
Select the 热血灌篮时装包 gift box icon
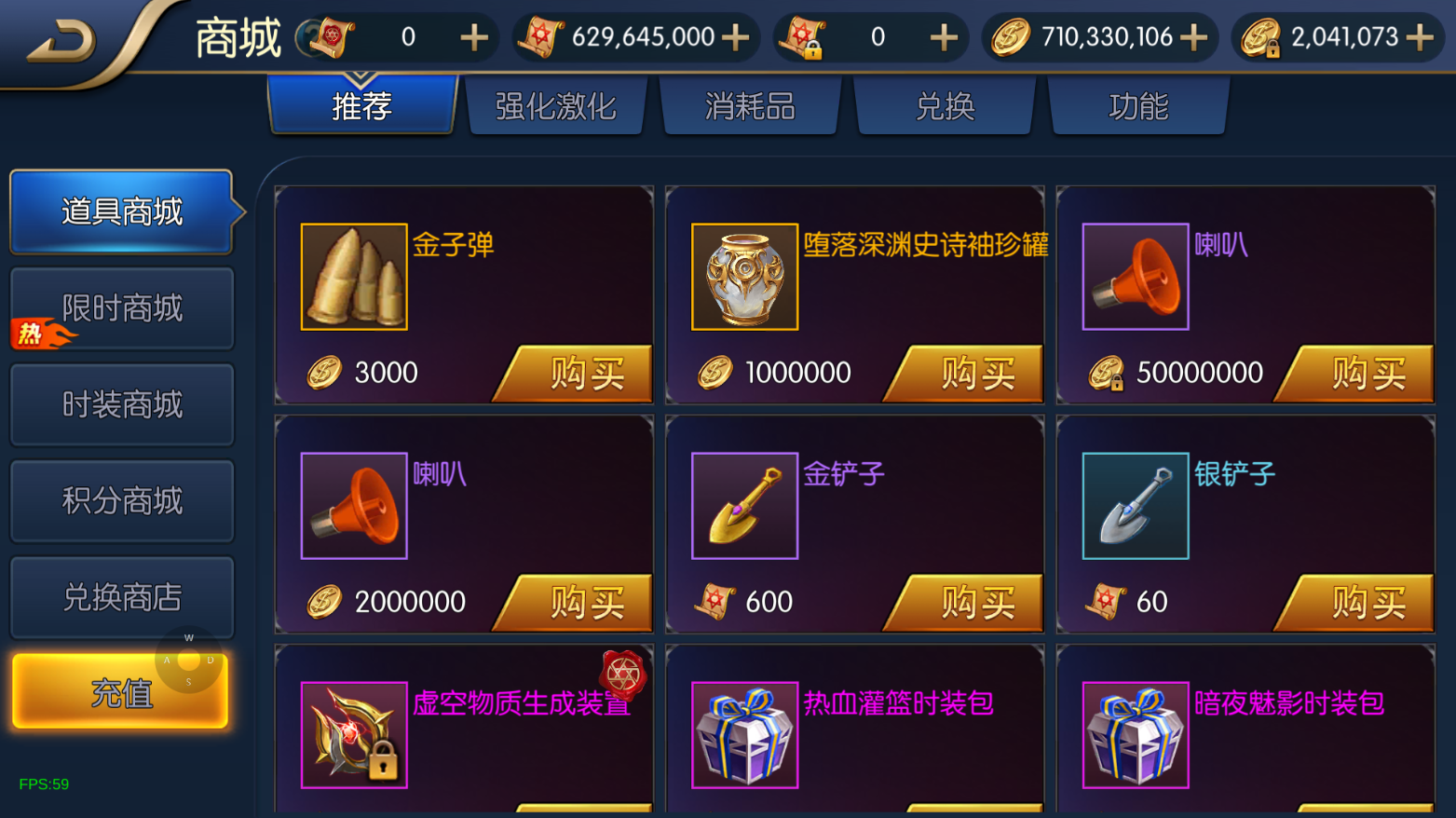click(744, 735)
